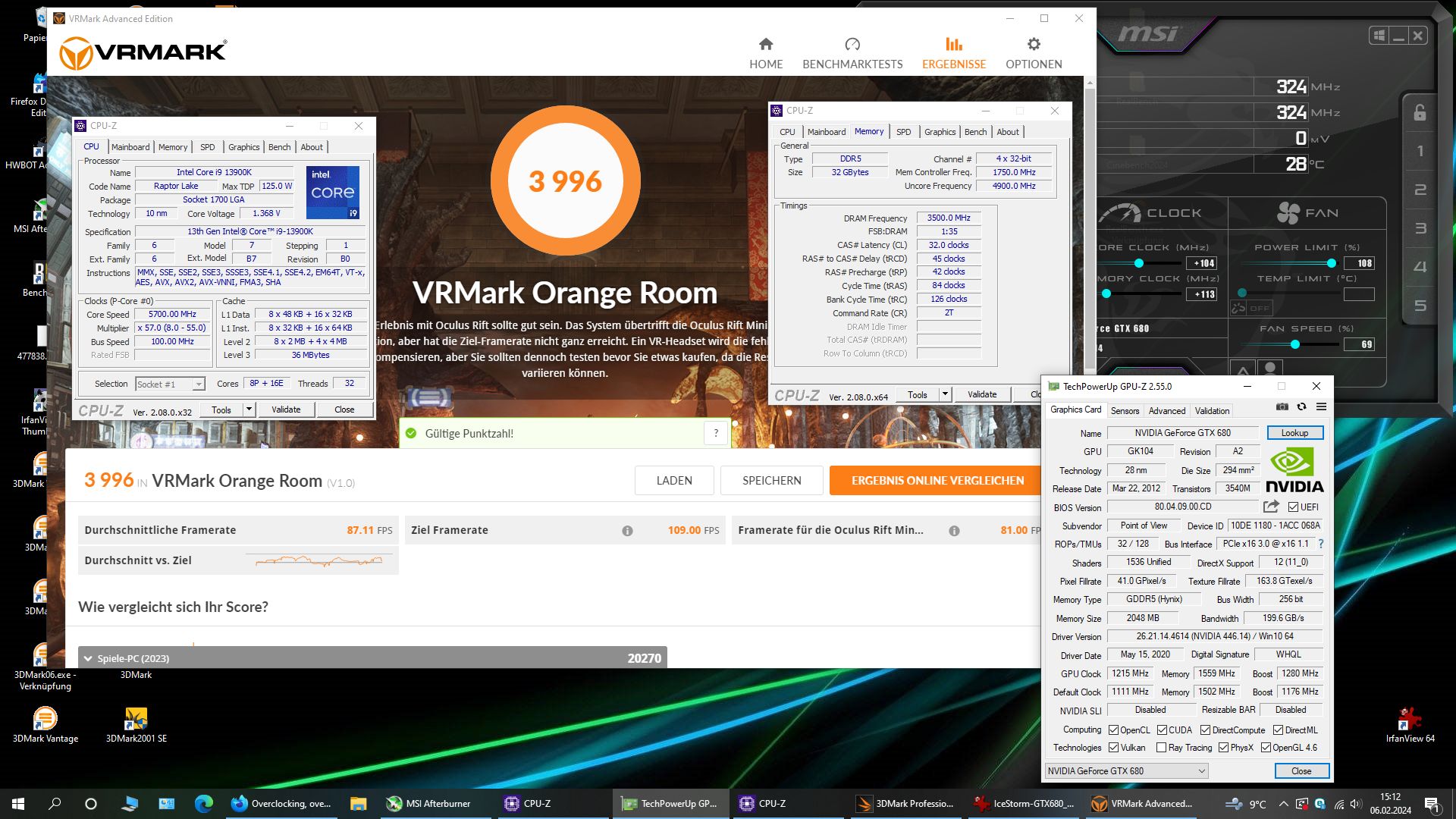The image size is (1456, 819).
Task: Click Validate button in left CPU-Z
Action: pos(286,409)
